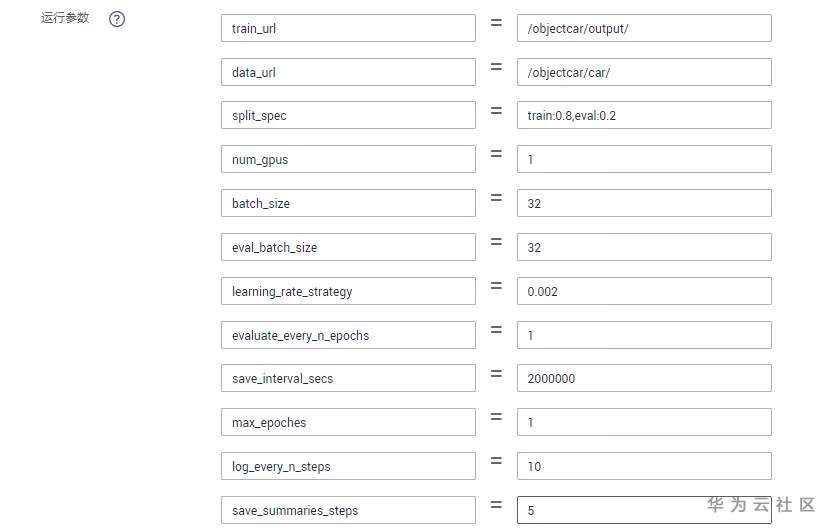Edit the log_every_n_steps value field
Viewport: 828px width, 530px height.
pyautogui.click(x=644, y=466)
